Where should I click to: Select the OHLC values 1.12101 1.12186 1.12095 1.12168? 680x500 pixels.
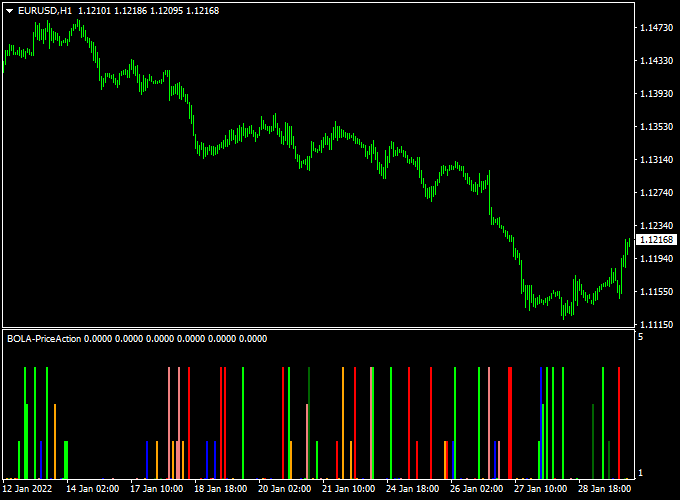pos(149,11)
